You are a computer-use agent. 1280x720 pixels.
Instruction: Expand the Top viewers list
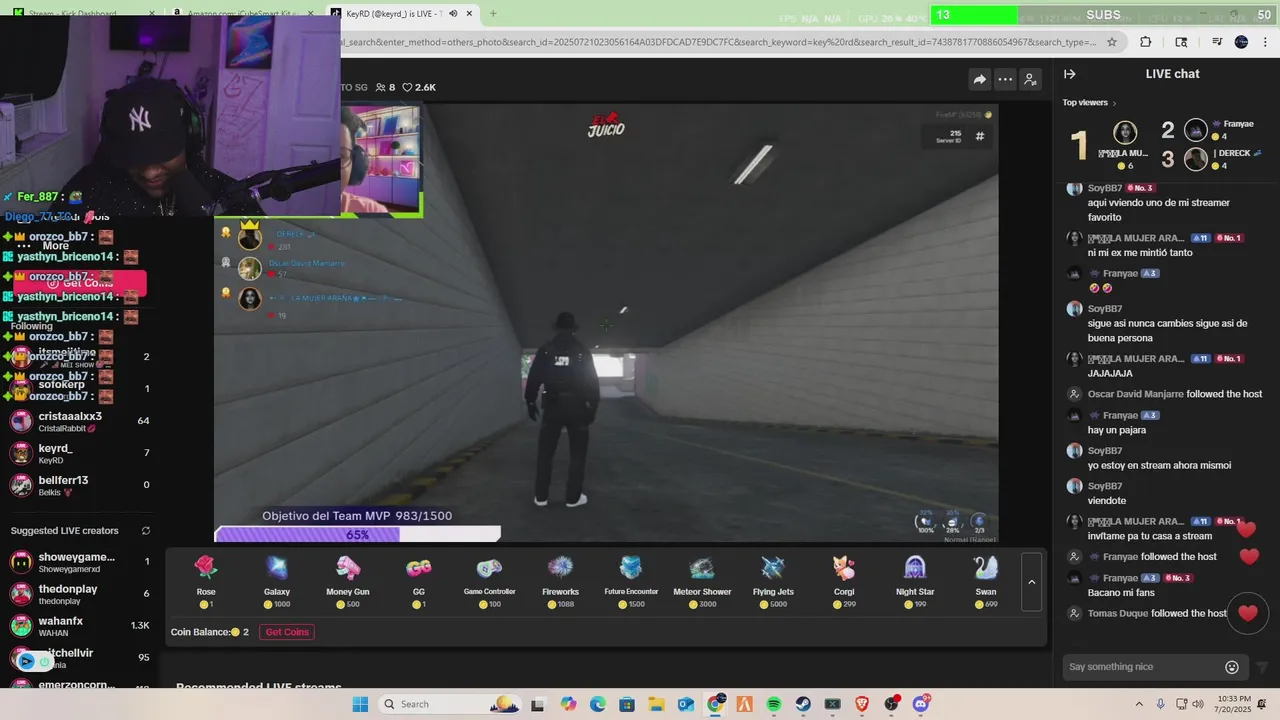tap(1089, 102)
